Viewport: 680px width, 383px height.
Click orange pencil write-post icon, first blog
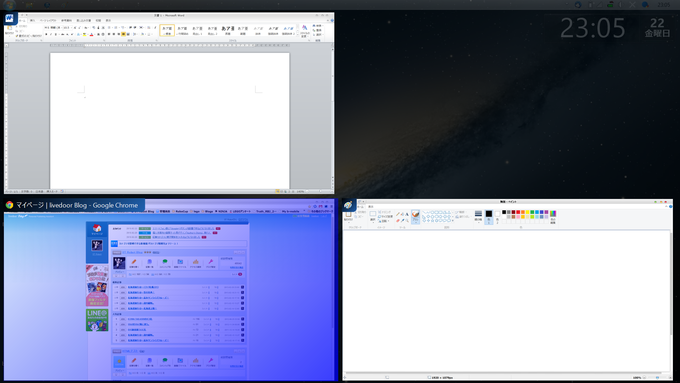coord(134,262)
